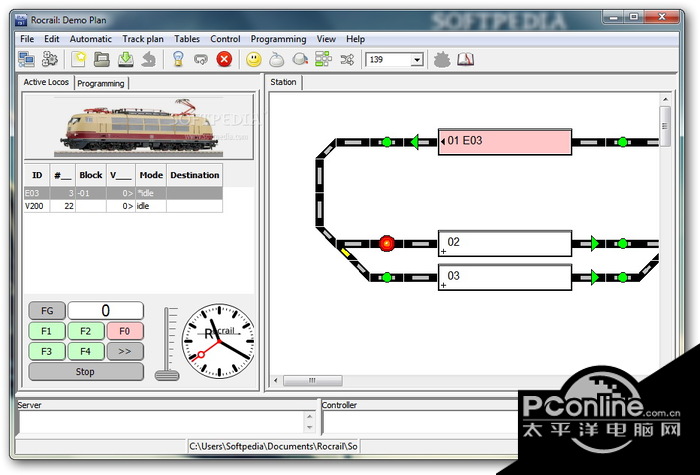Expand block 03 with the plus mark
This screenshot has width=700, height=475.
(443, 285)
